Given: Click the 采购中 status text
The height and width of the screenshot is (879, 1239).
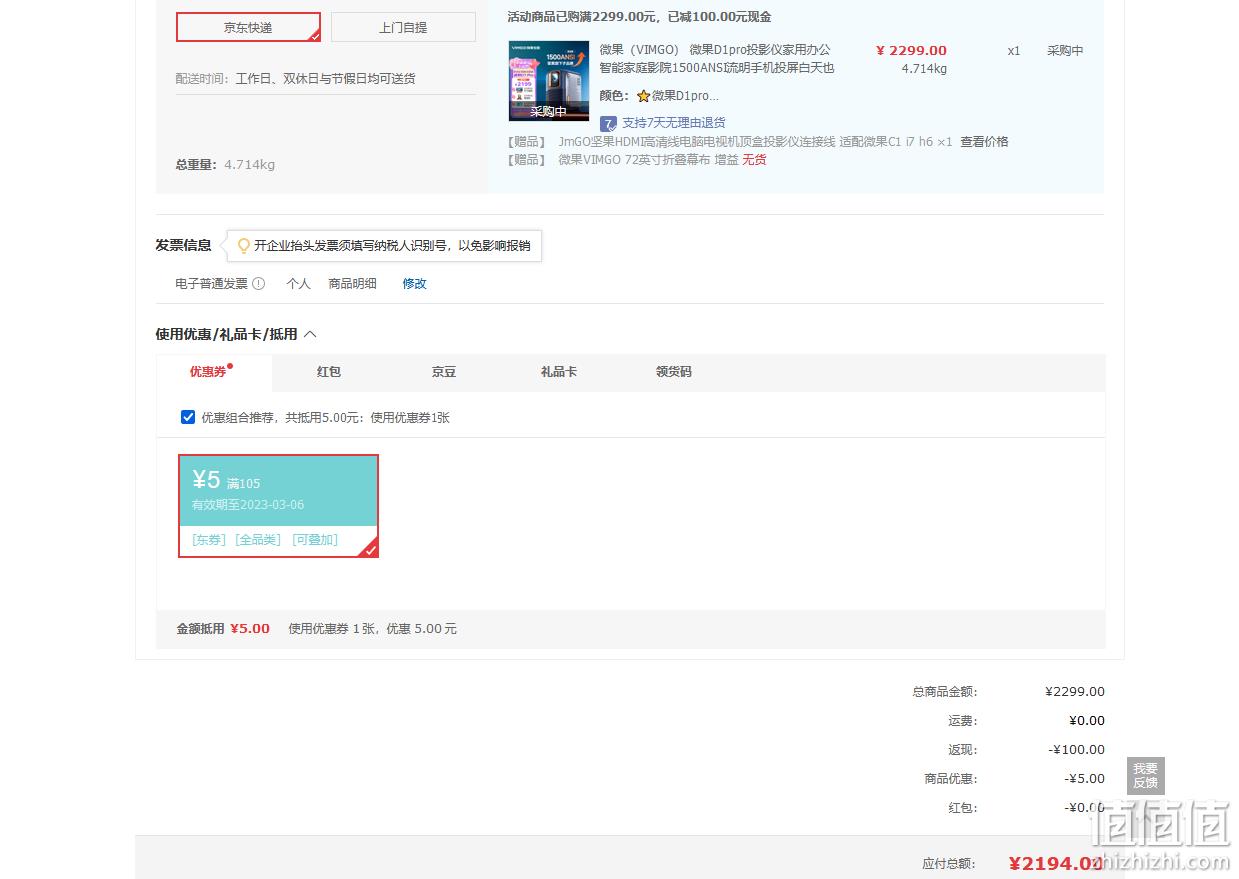Looking at the screenshot, I should [1065, 51].
